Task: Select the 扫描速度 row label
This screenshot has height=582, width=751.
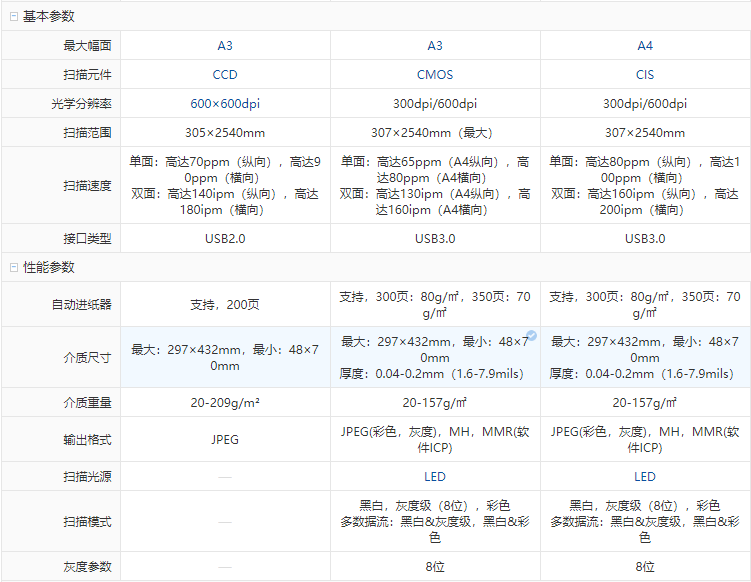Action: [87, 185]
